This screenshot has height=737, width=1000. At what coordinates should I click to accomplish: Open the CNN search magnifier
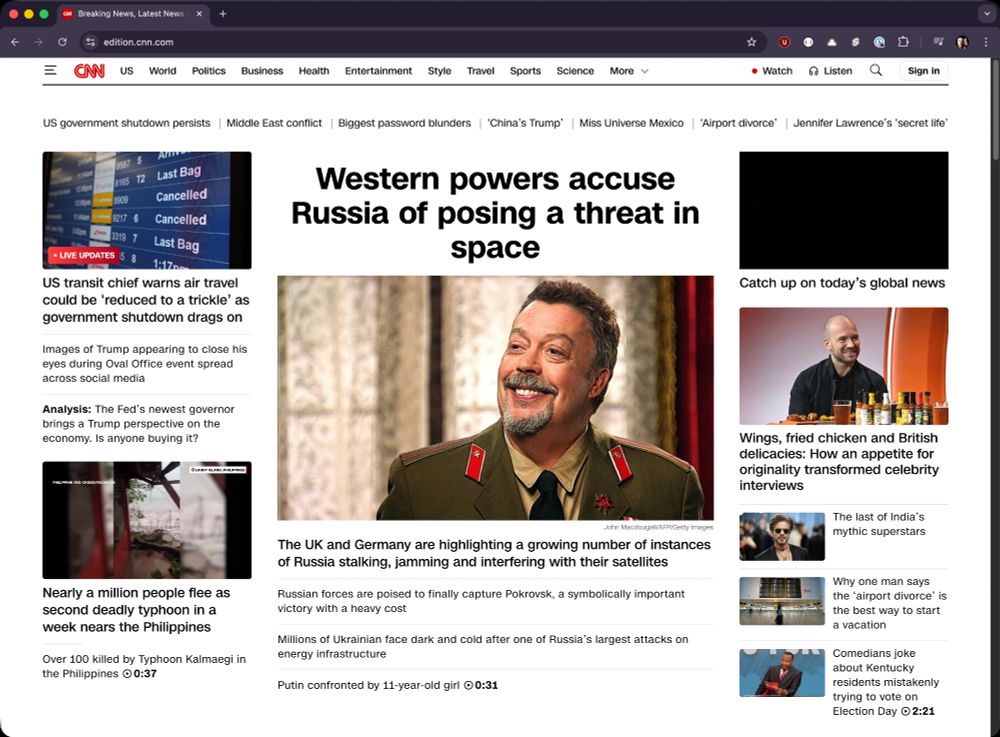click(876, 71)
